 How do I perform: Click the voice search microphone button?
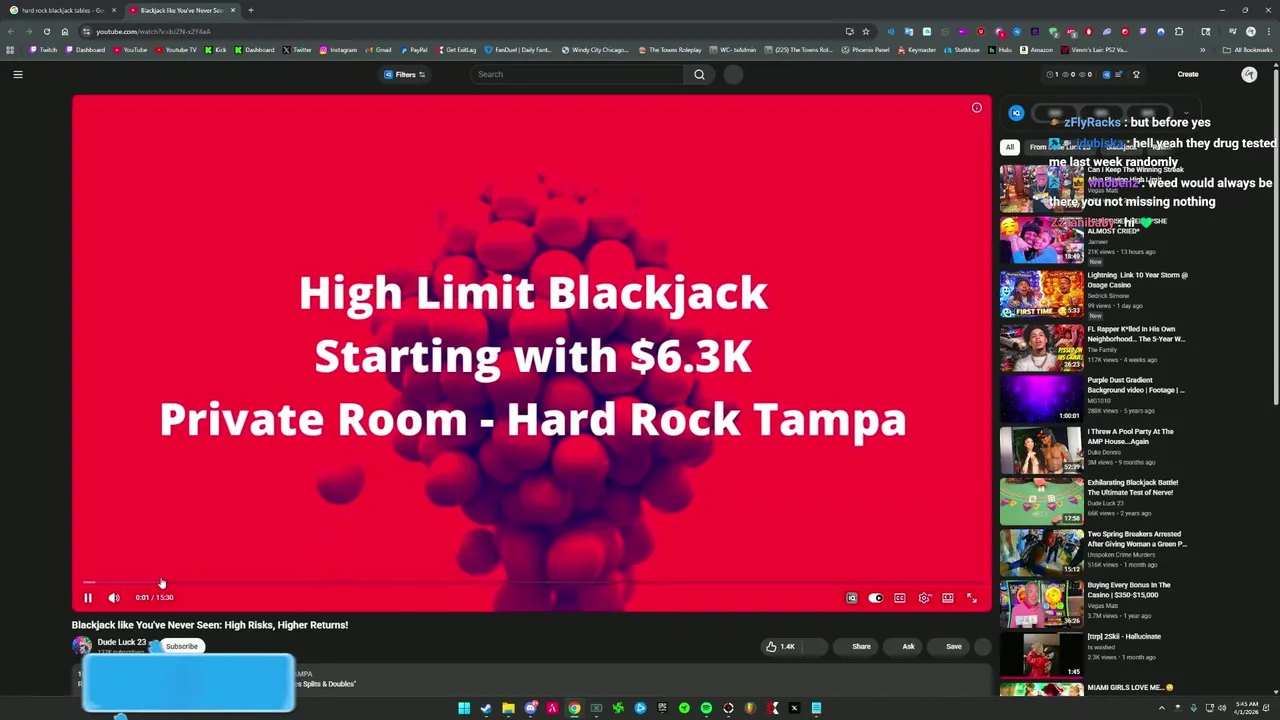click(733, 74)
